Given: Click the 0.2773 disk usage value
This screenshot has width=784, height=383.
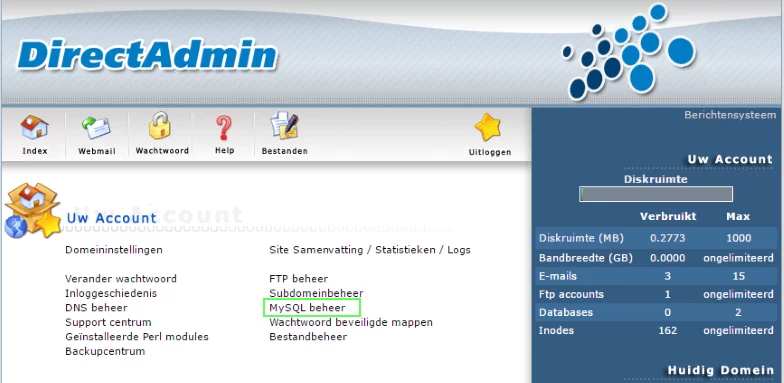Looking at the screenshot, I should (x=668, y=238).
